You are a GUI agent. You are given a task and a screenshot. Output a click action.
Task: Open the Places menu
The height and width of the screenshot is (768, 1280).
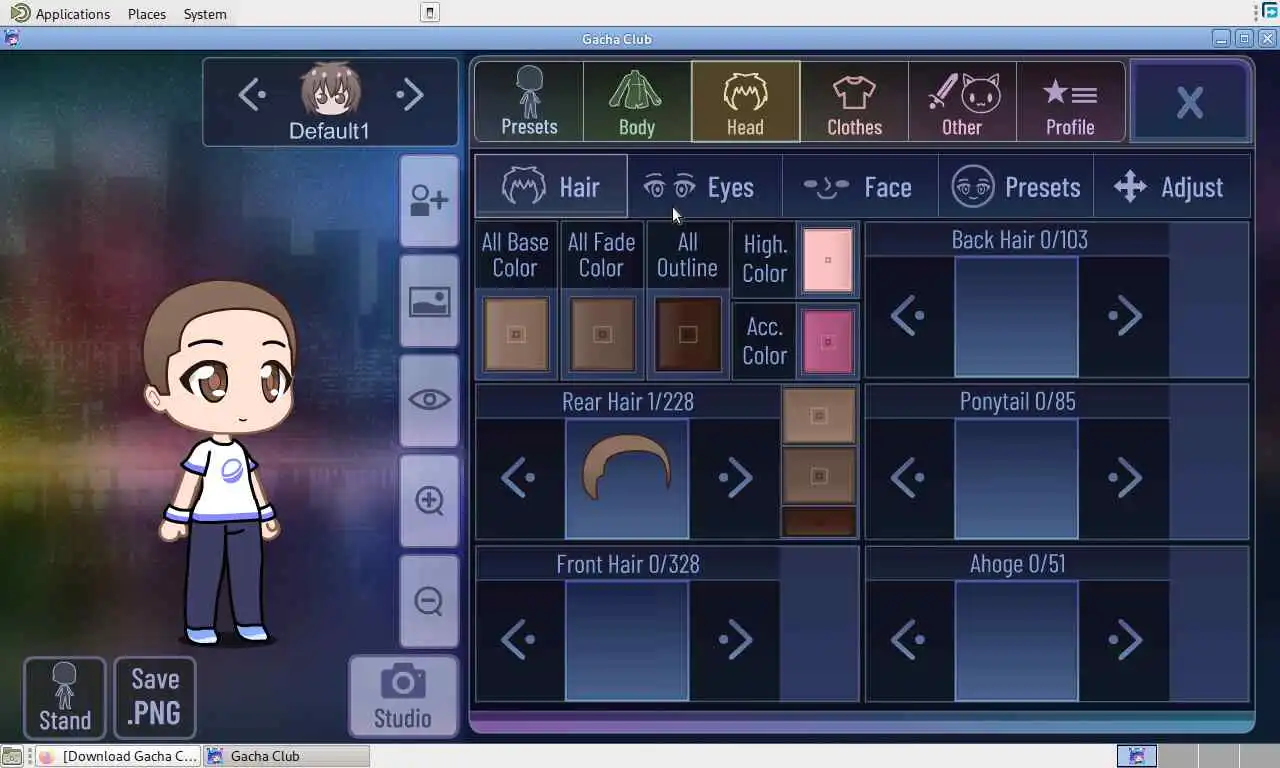click(147, 14)
